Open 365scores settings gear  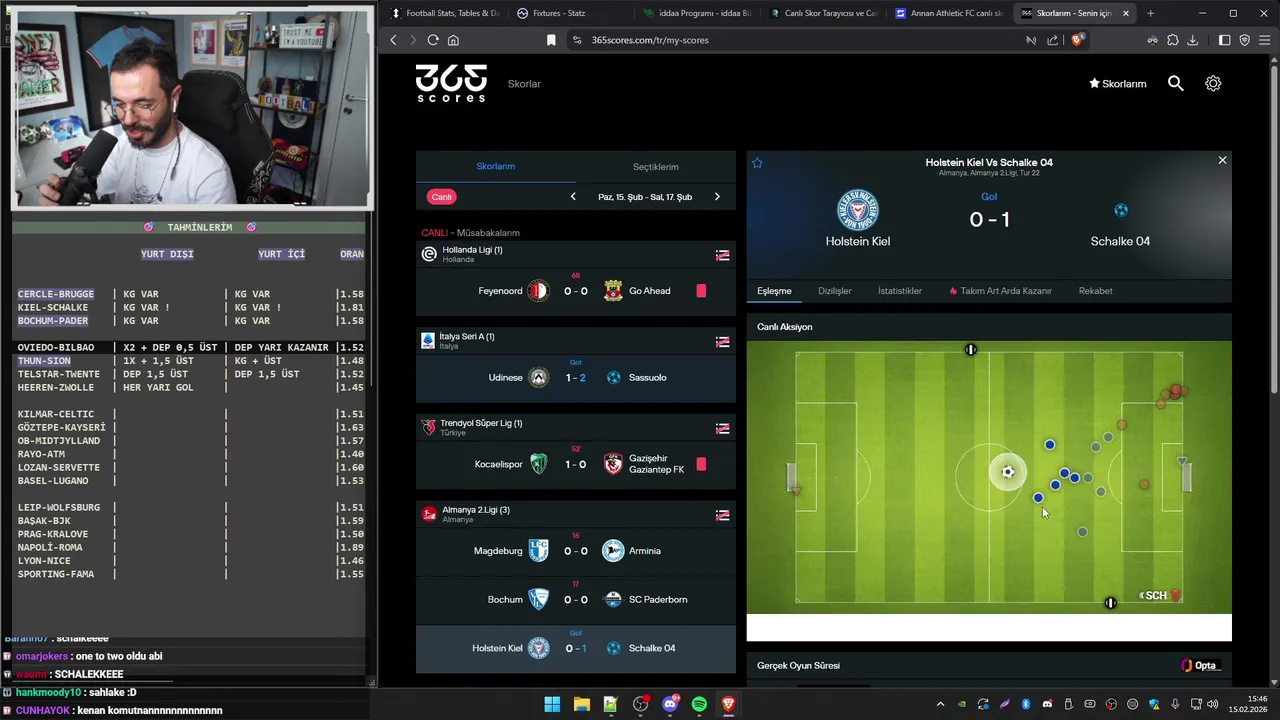pos(1213,84)
